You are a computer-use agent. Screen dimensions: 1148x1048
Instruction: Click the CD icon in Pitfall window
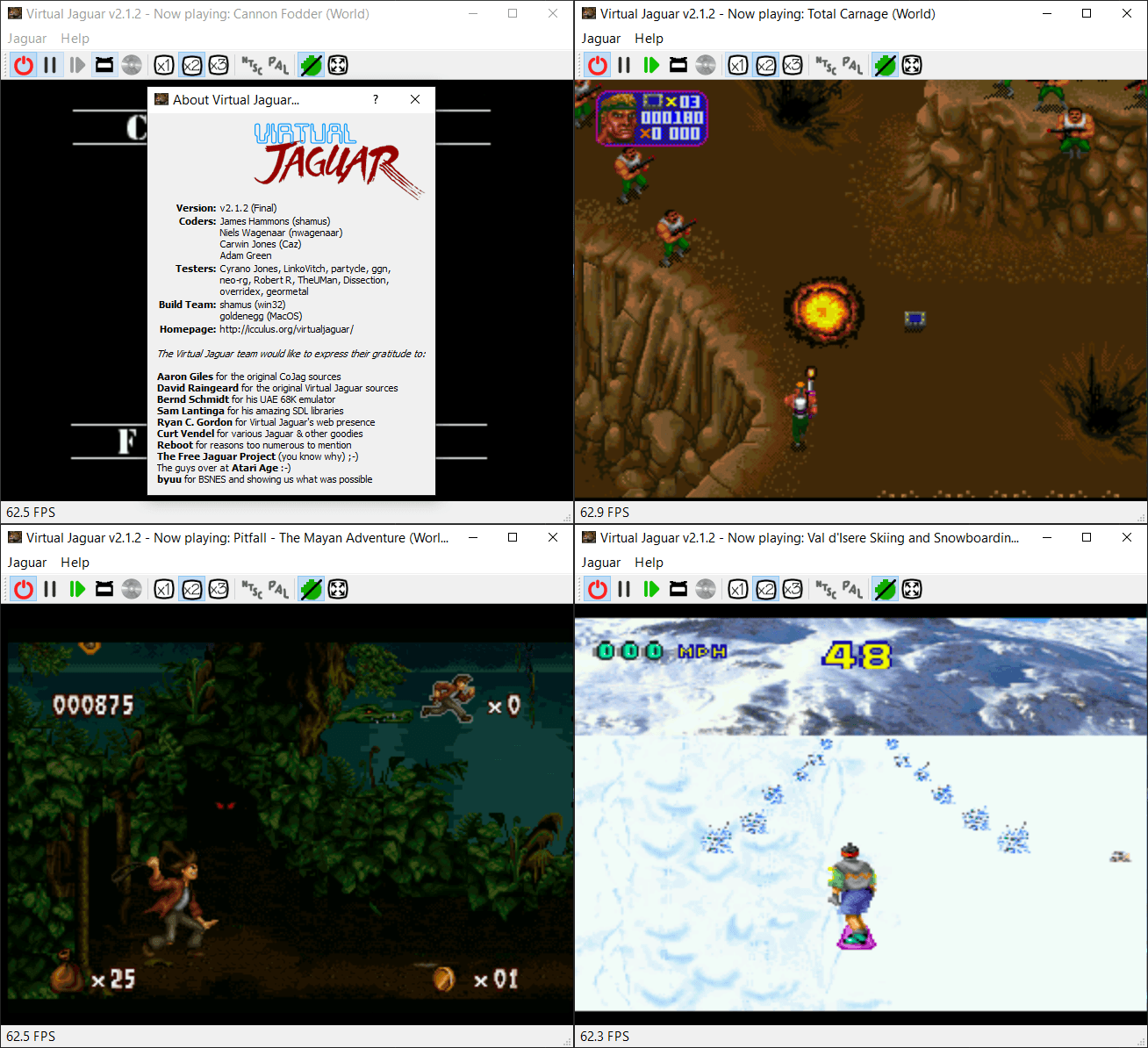tap(132, 589)
